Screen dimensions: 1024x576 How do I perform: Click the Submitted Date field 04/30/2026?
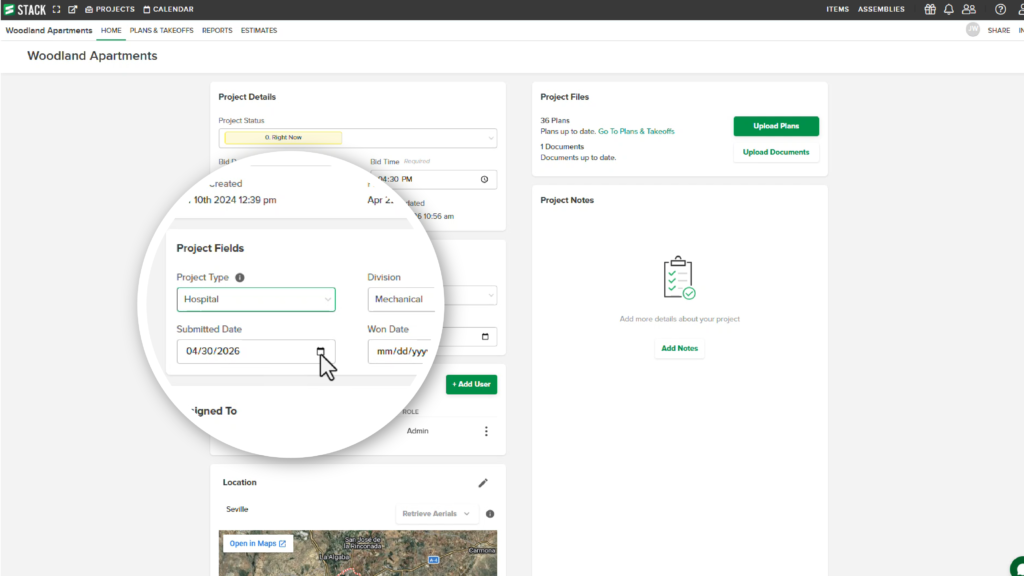[x=256, y=351]
